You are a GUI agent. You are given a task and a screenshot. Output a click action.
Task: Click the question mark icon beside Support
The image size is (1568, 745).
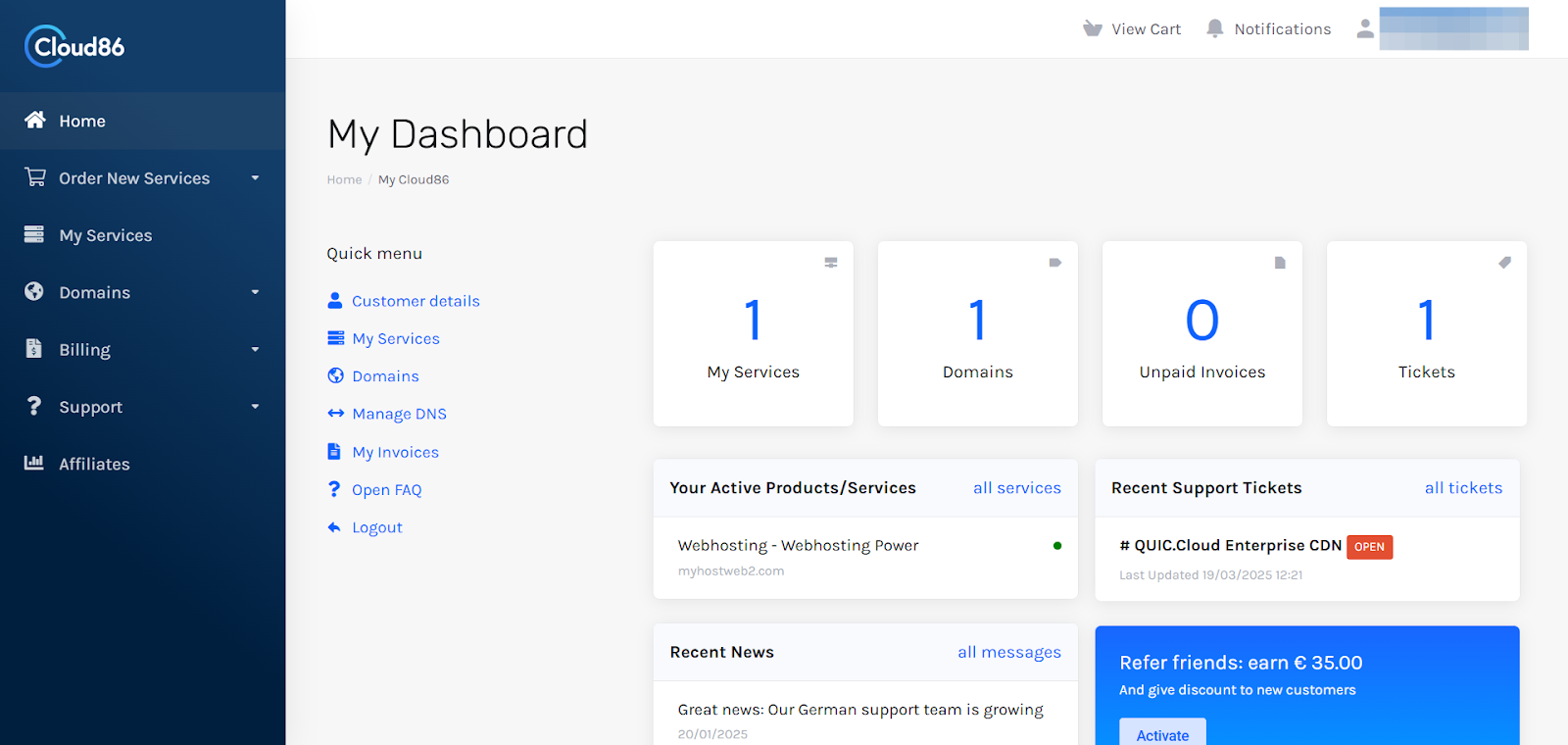click(x=34, y=406)
